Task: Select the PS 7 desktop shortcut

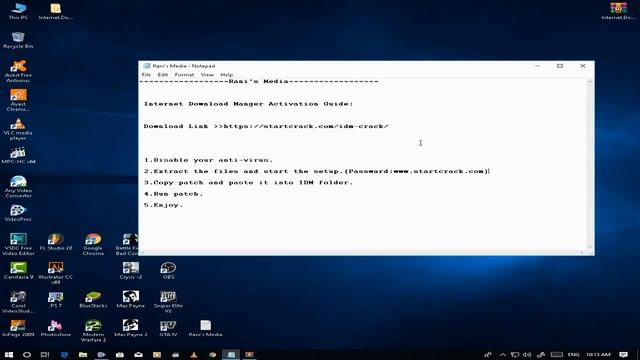Action: coord(56,300)
